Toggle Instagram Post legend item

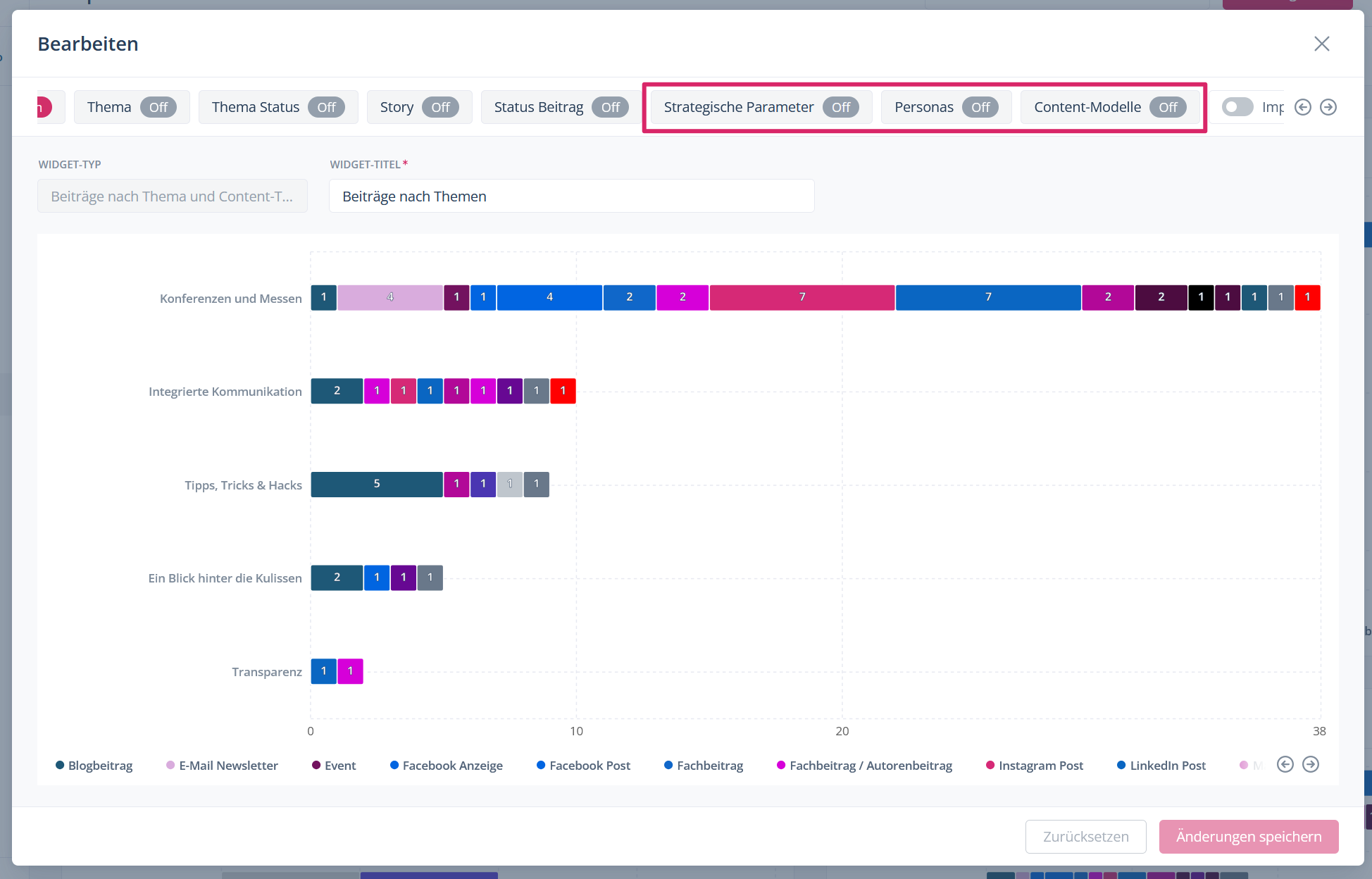[1035, 766]
